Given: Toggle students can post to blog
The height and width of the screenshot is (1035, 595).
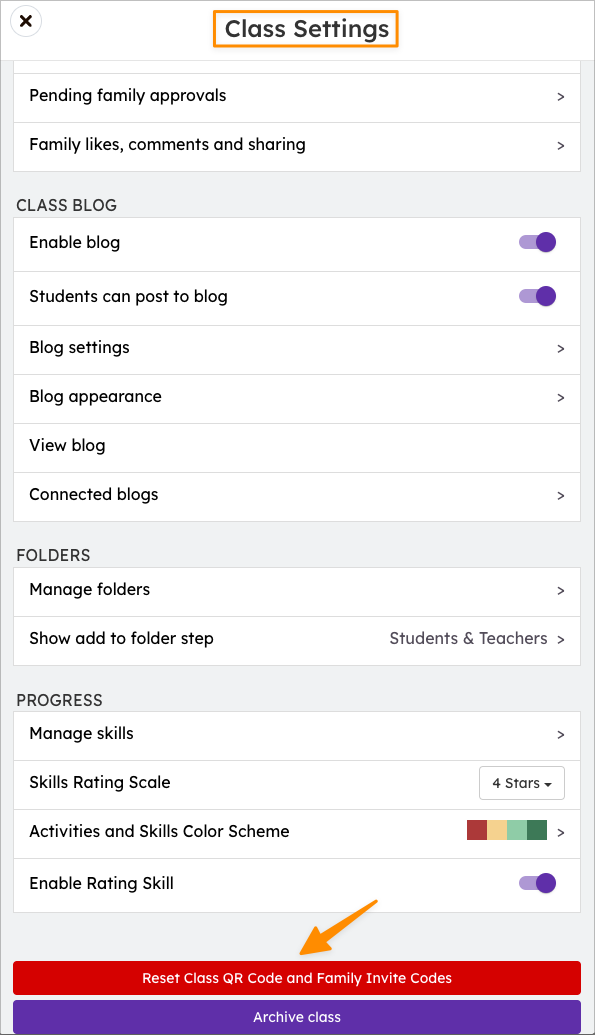Looking at the screenshot, I should pyautogui.click(x=537, y=296).
